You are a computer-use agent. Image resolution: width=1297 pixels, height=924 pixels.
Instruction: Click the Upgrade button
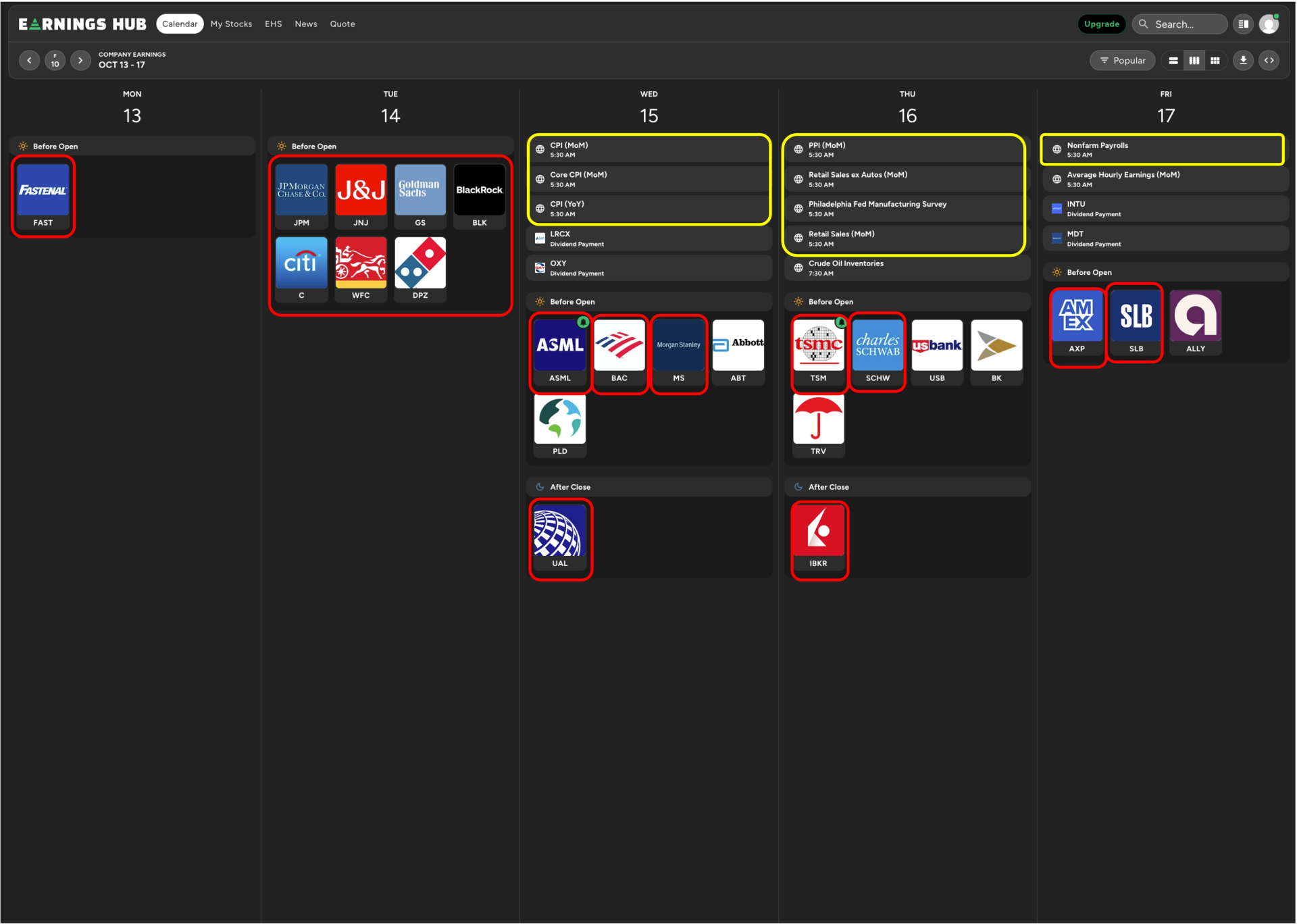1101,24
